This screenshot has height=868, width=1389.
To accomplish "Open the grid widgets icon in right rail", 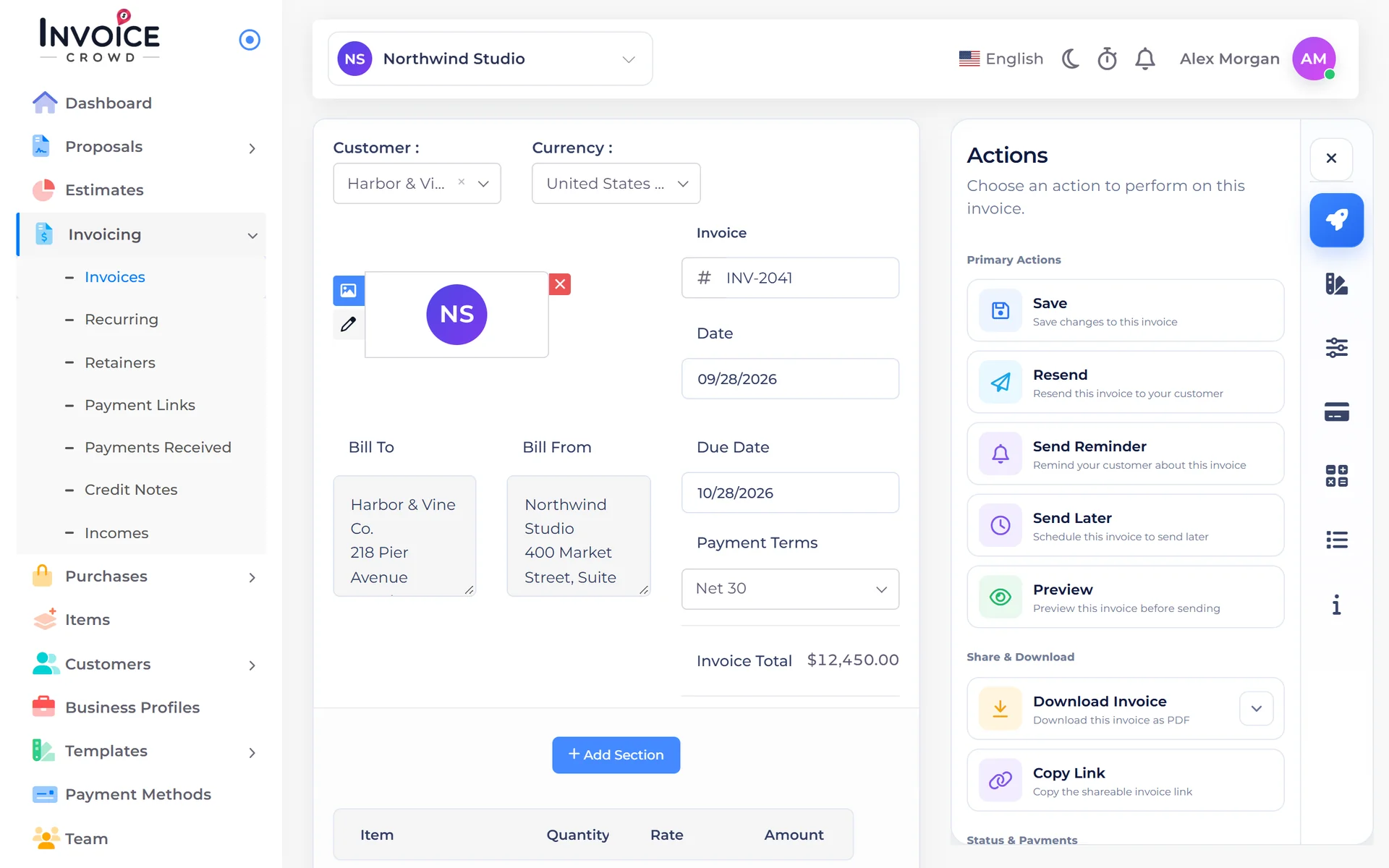I will (1336, 475).
